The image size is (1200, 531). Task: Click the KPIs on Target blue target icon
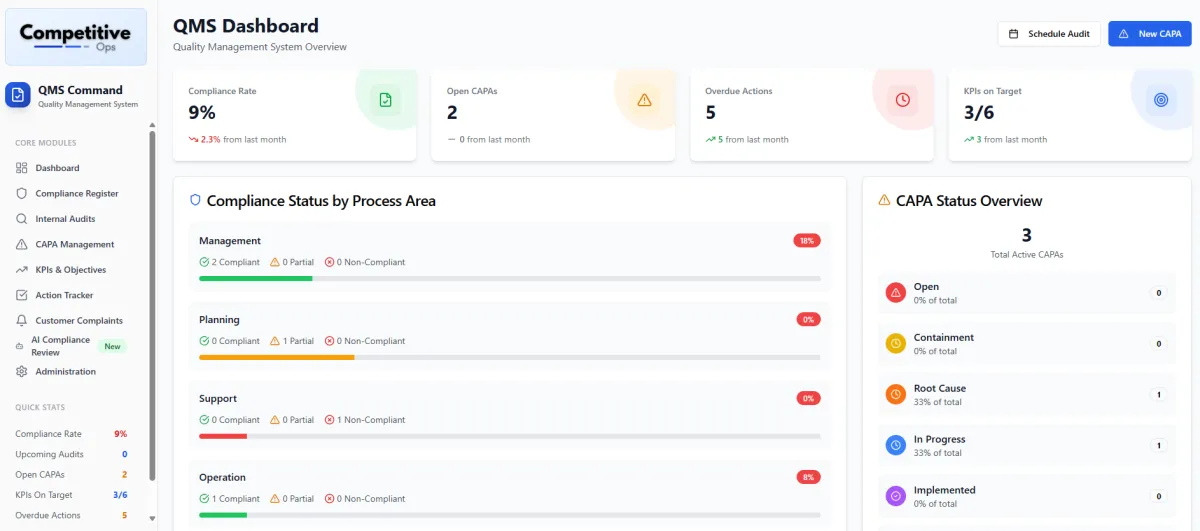coord(1161,99)
